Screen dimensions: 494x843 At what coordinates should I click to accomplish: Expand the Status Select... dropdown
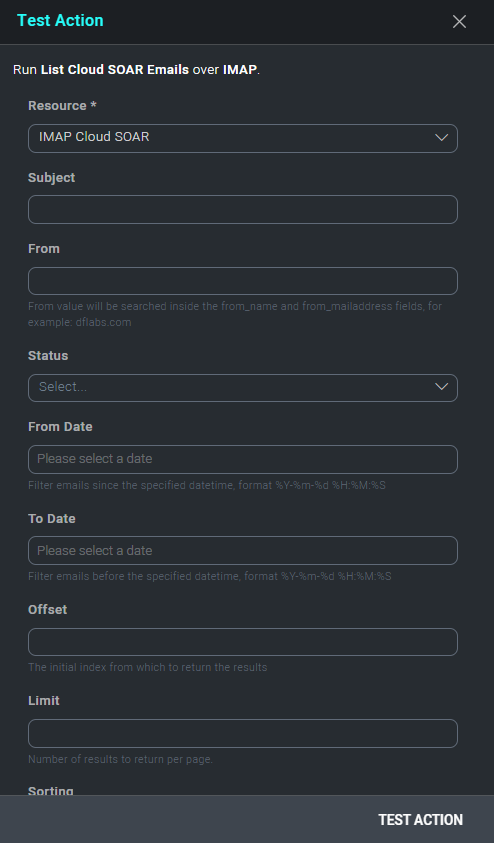(x=242, y=388)
